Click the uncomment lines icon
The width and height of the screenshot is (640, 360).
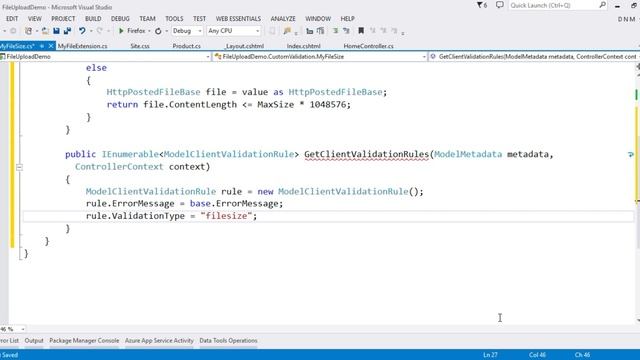pos(346,31)
